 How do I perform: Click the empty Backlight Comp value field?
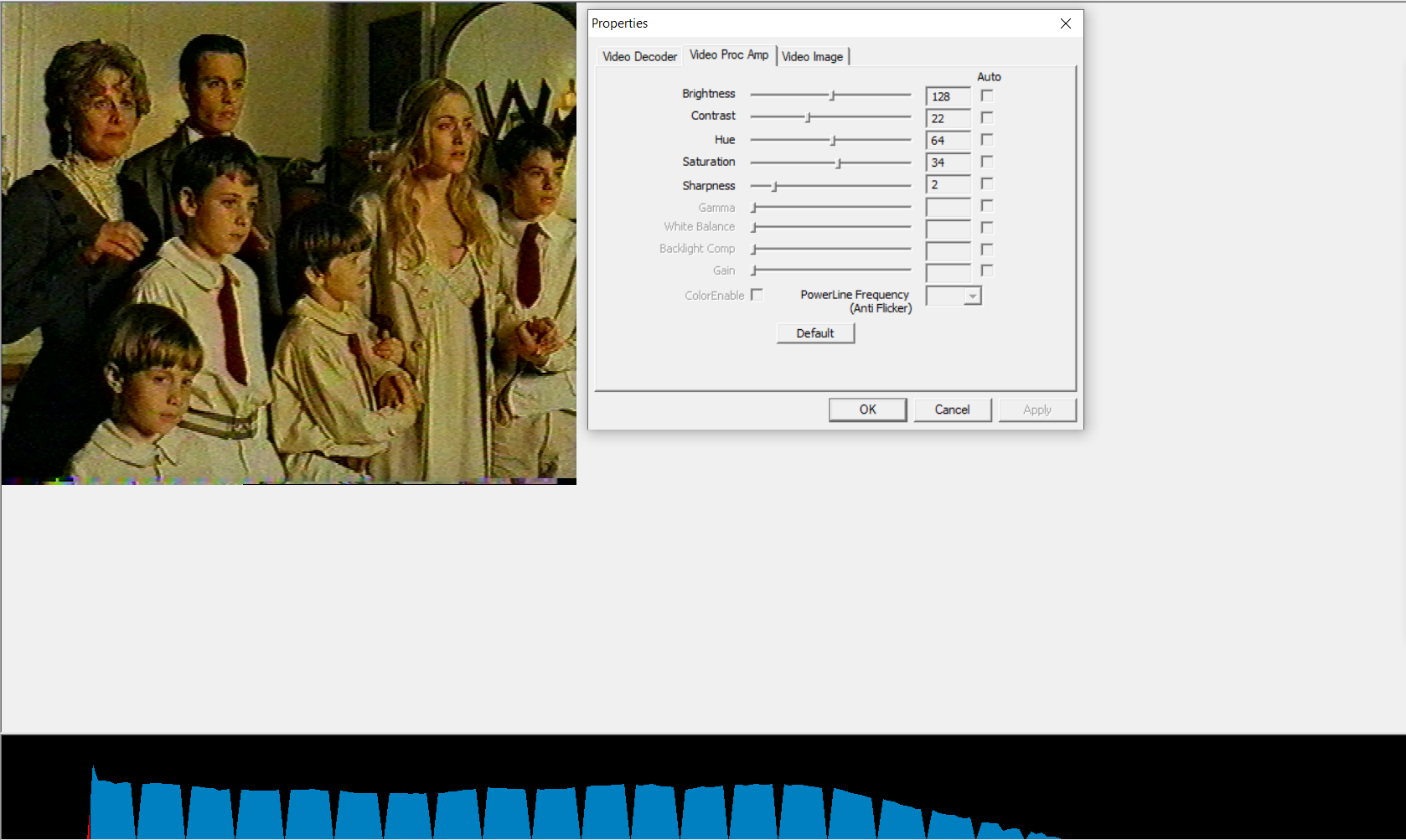pyautogui.click(x=949, y=250)
